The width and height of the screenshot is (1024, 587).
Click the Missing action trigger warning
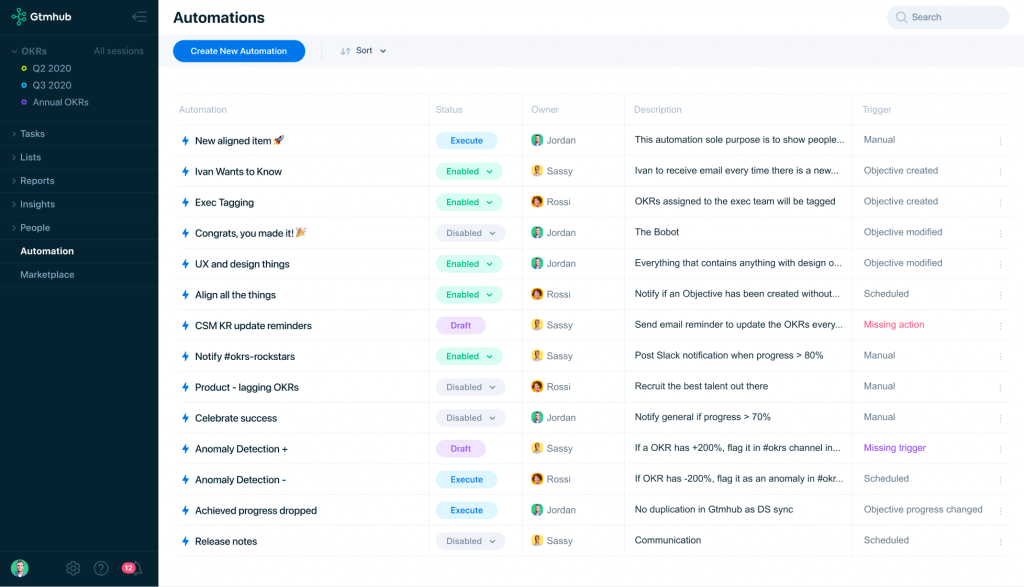(893, 325)
